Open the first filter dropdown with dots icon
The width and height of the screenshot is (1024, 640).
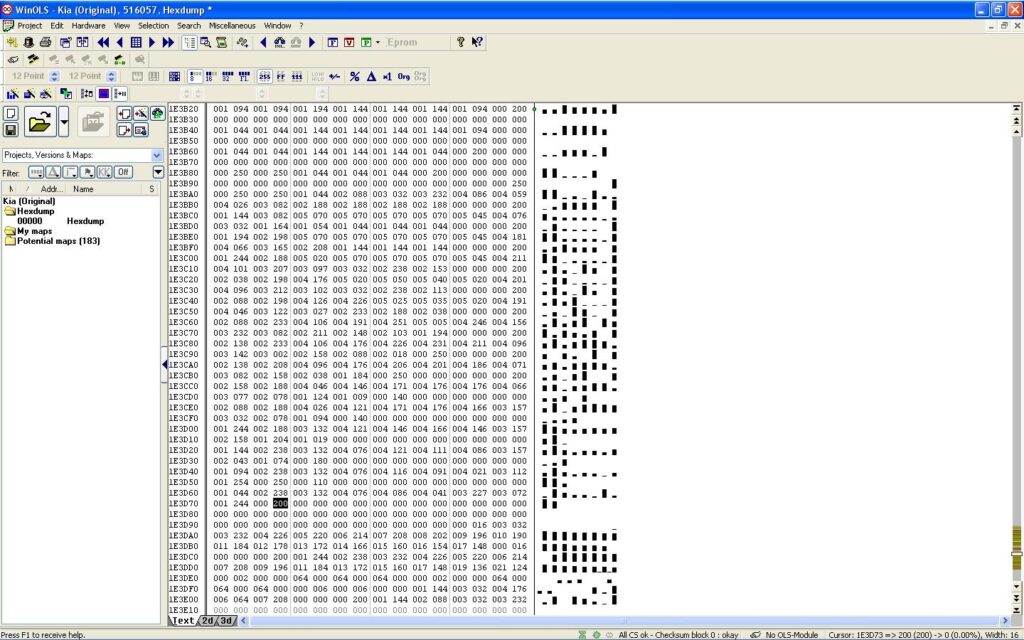(x=36, y=172)
